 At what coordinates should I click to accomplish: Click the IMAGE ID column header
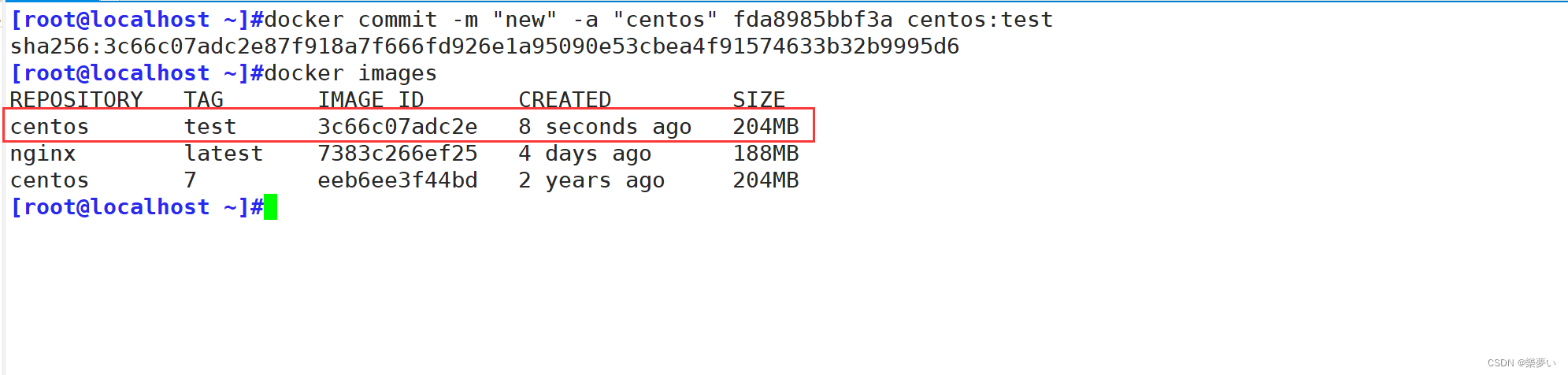(x=371, y=100)
